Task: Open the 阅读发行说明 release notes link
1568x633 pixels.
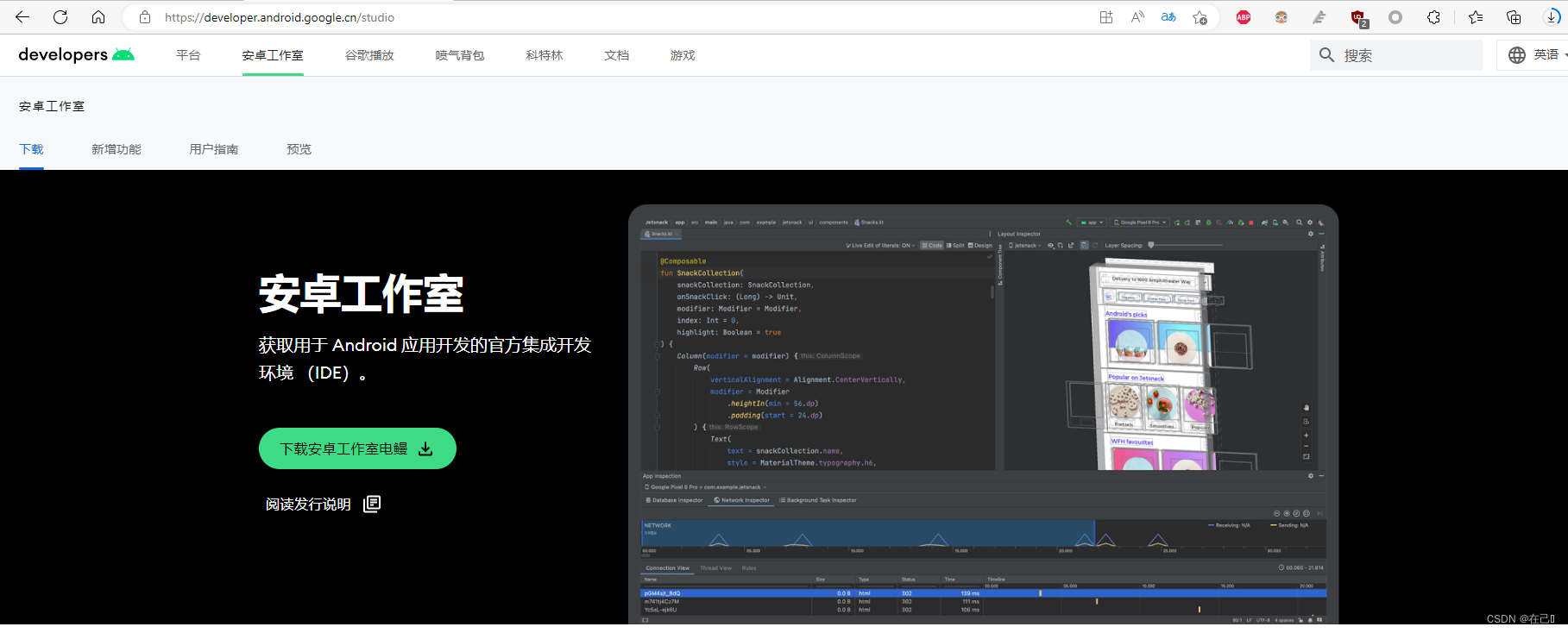Action: pyautogui.click(x=323, y=504)
